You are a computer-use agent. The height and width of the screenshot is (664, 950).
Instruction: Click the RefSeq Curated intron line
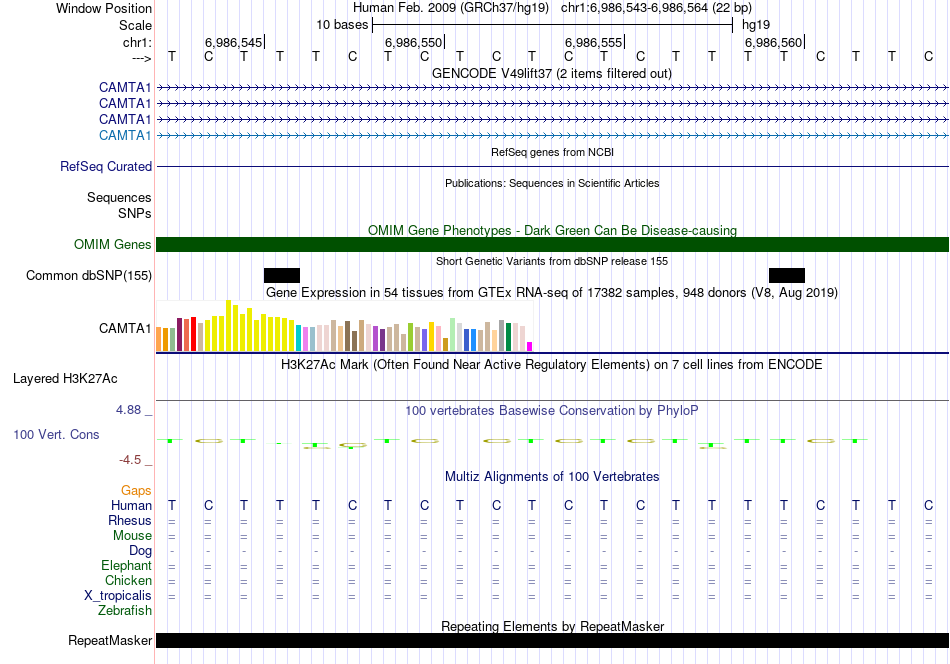pos(552,166)
